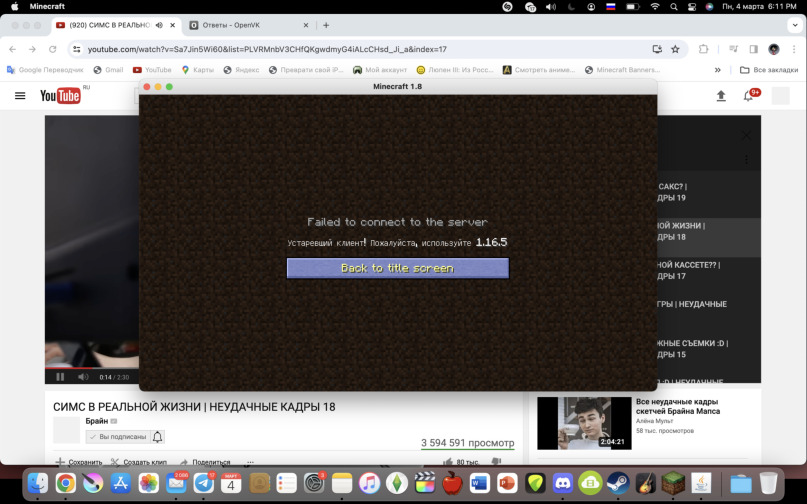
Task: Open volume control in menu bar
Action: click(551, 7)
